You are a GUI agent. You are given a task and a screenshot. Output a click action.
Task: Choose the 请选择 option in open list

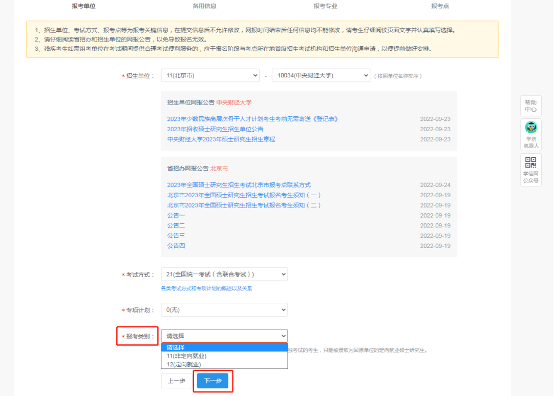click(x=224, y=347)
